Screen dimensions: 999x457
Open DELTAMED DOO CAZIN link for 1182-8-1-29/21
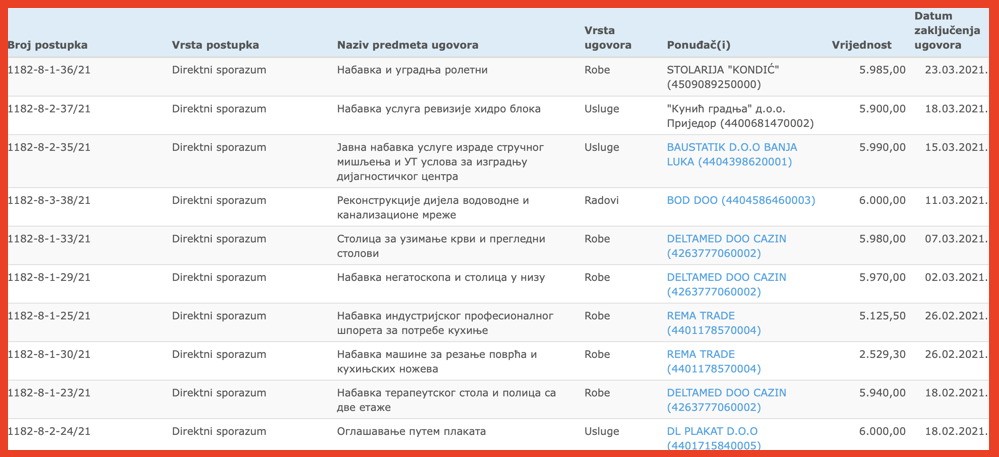(x=726, y=285)
